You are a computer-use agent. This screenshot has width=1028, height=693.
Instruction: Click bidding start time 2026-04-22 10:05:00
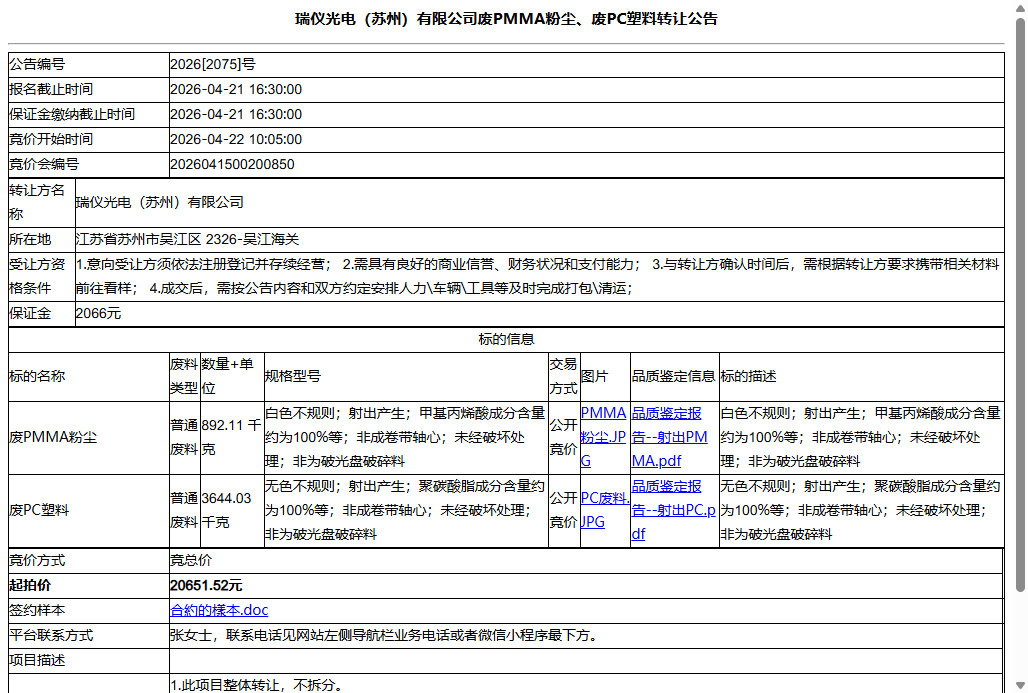236,139
